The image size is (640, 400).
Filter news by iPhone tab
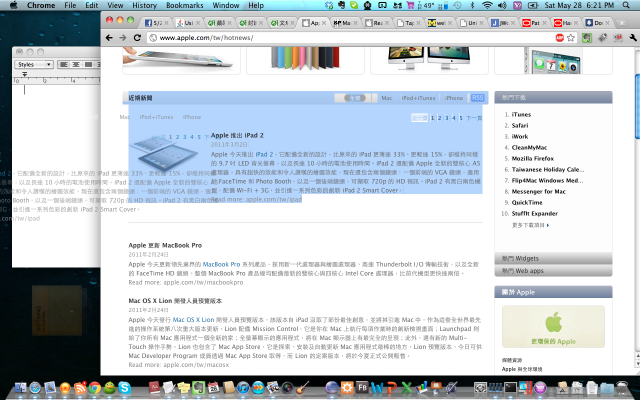tap(453, 98)
